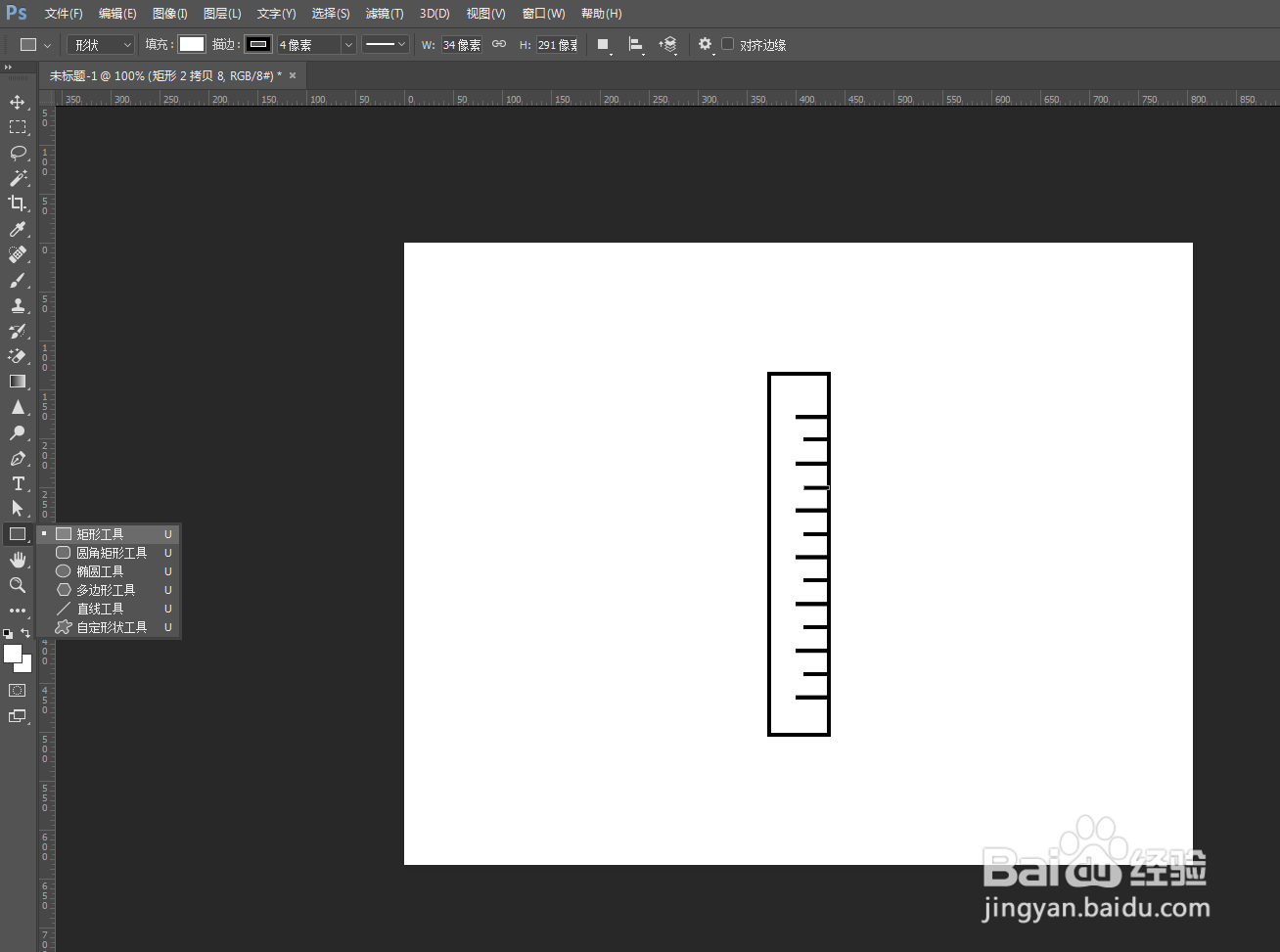Select the Zoom magnifier tool

[x=18, y=585]
